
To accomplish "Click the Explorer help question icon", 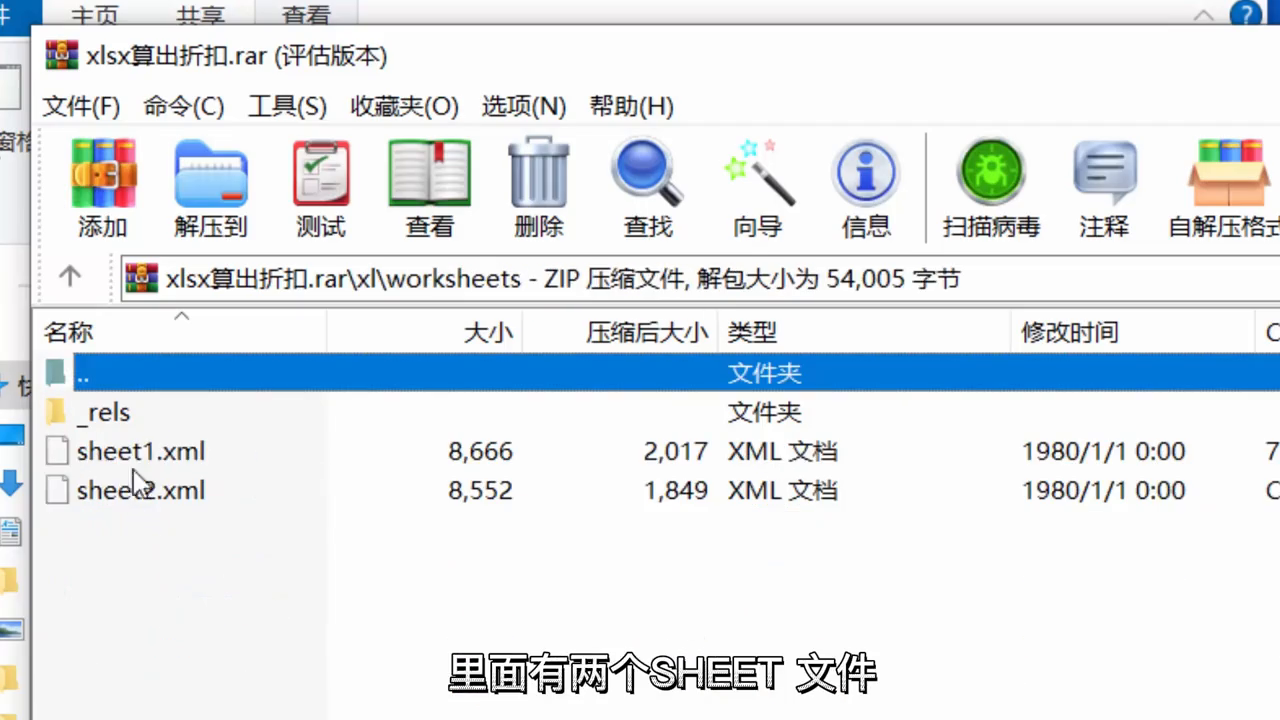I will click(1245, 14).
